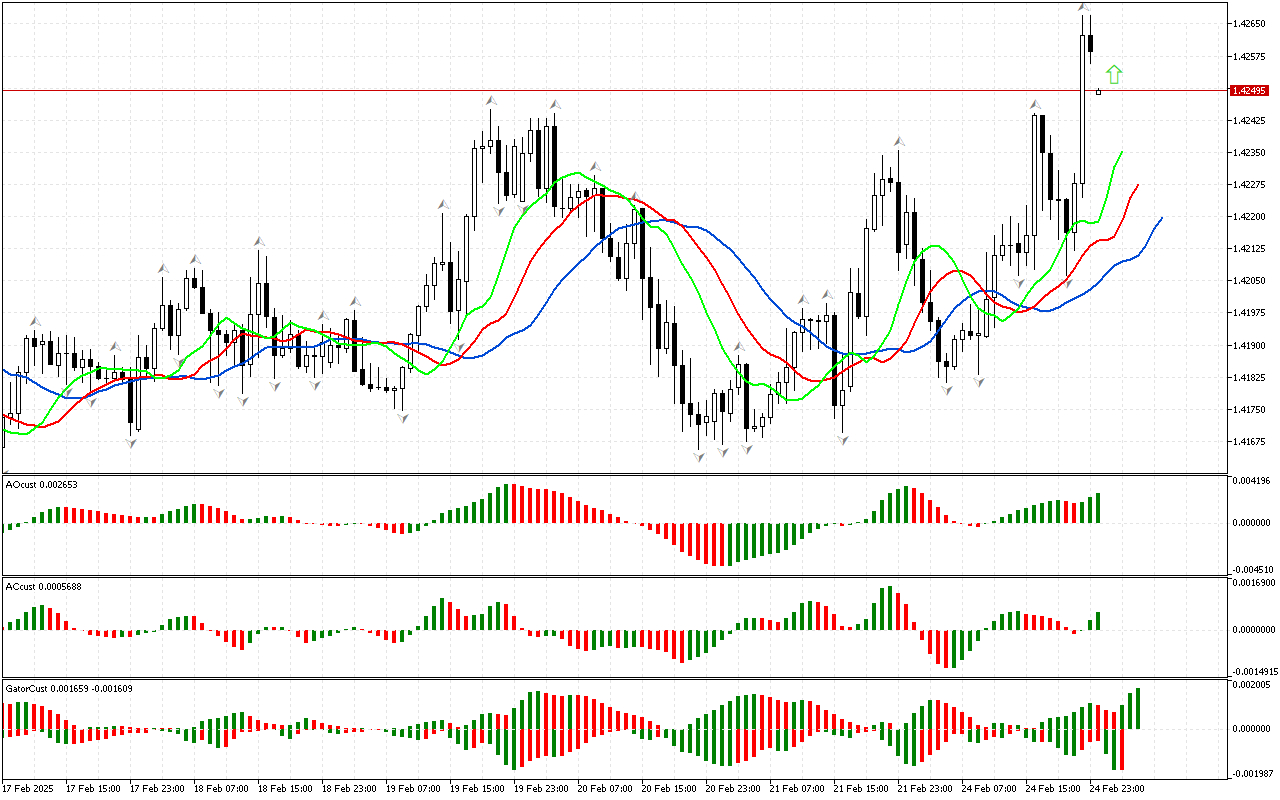
Task: Click price level 1.42650 on the axis
Action: coord(1250,24)
